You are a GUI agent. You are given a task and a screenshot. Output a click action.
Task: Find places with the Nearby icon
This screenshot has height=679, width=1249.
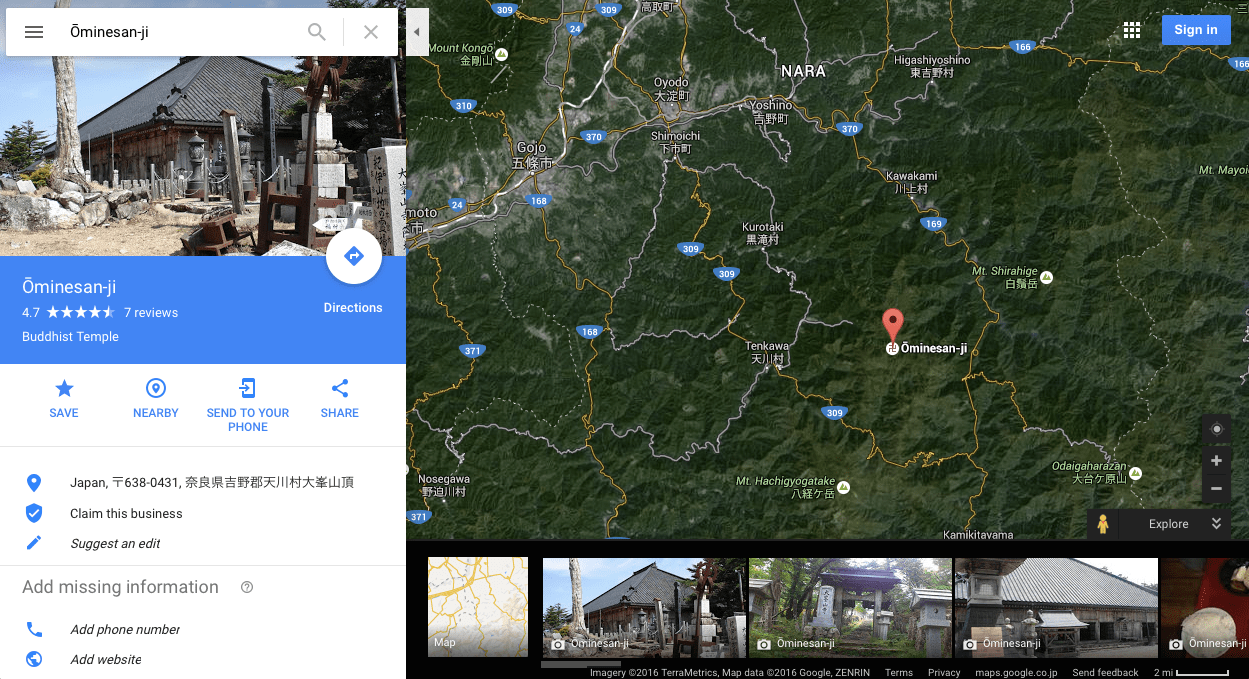(x=156, y=389)
